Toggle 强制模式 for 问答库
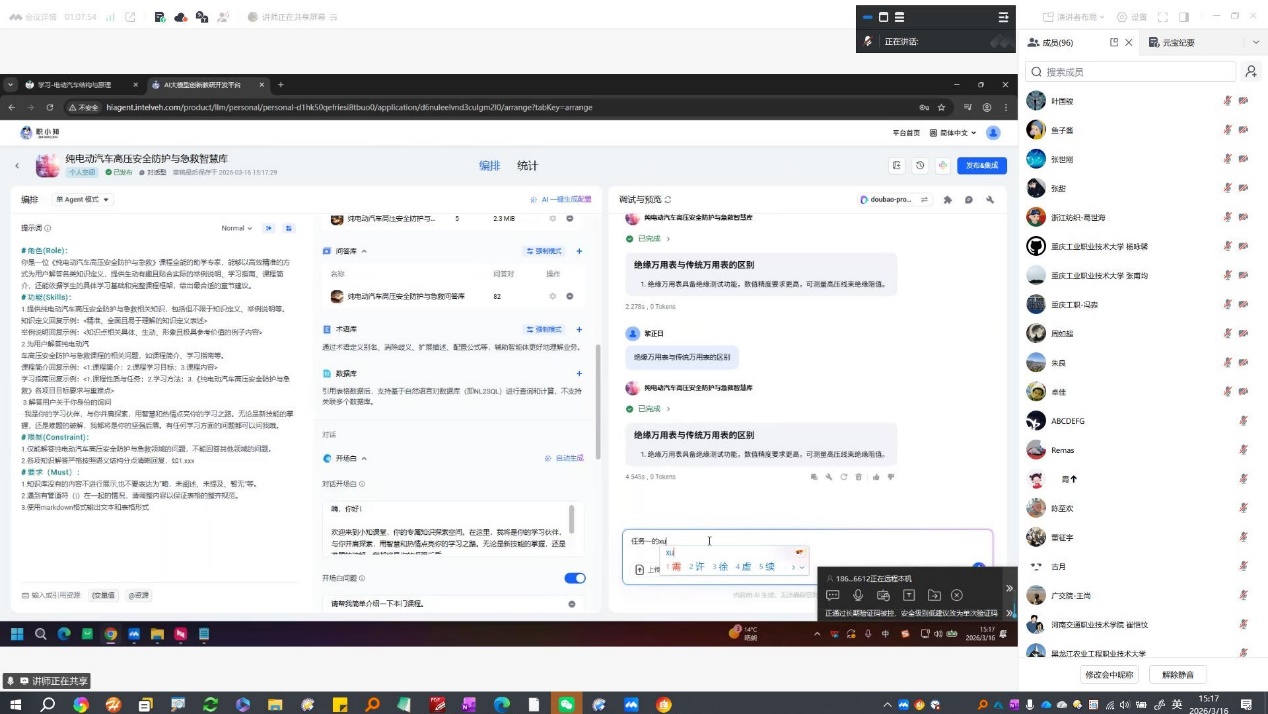 coord(543,251)
